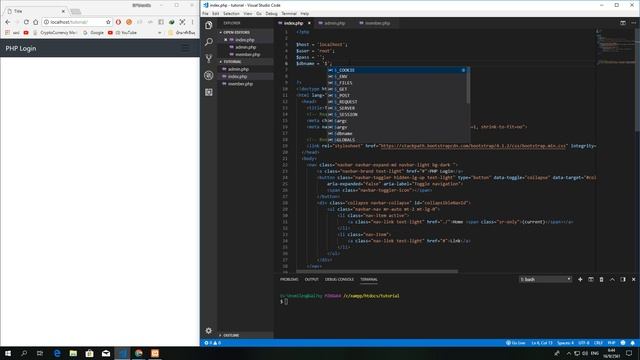Click the editor horizontal scrollbar
640x360 pixels.
pyautogui.click(x=376, y=271)
